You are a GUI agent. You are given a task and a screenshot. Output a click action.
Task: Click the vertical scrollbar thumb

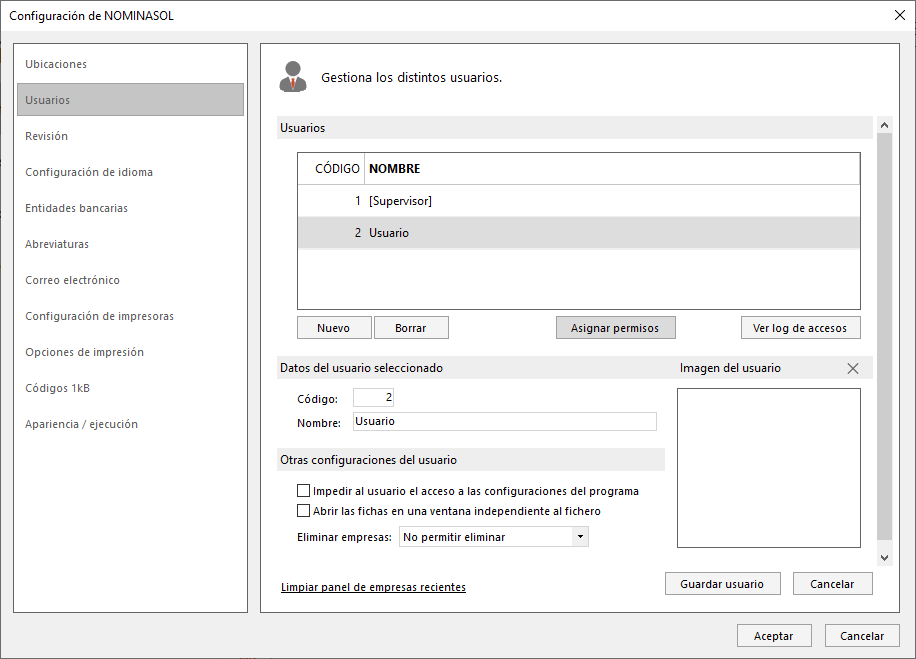pyautogui.click(x=884, y=337)
